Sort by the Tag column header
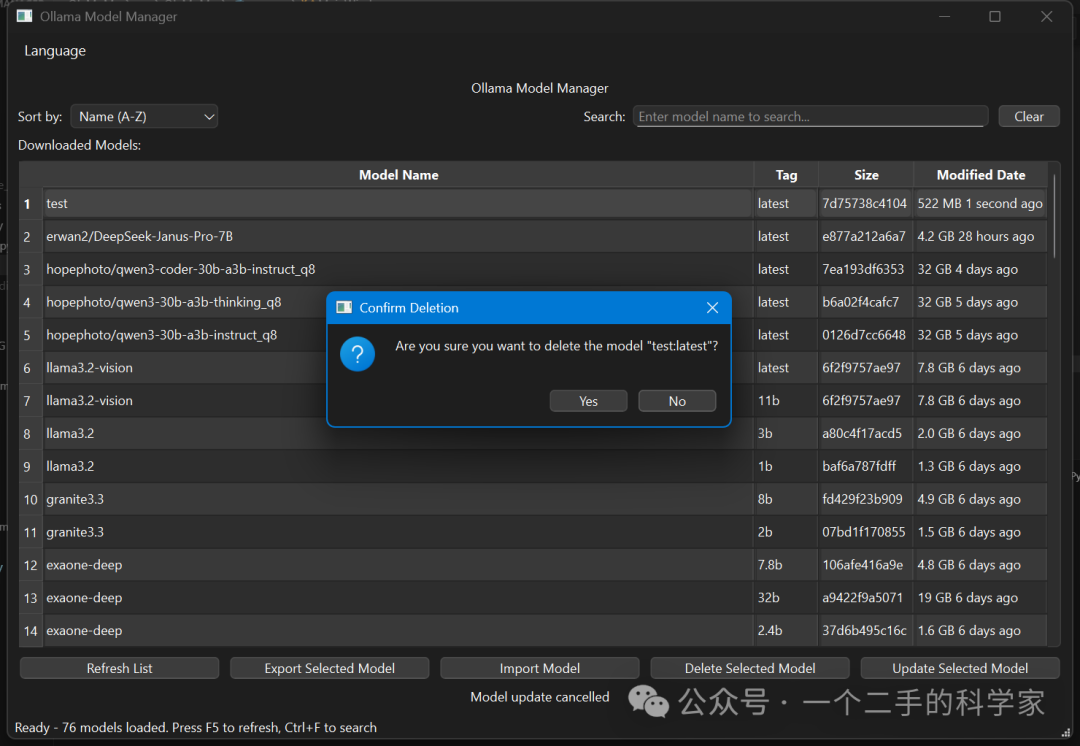Image resolution: width=1080 pixels, height=746 pixels. click(x=786, y=175)
